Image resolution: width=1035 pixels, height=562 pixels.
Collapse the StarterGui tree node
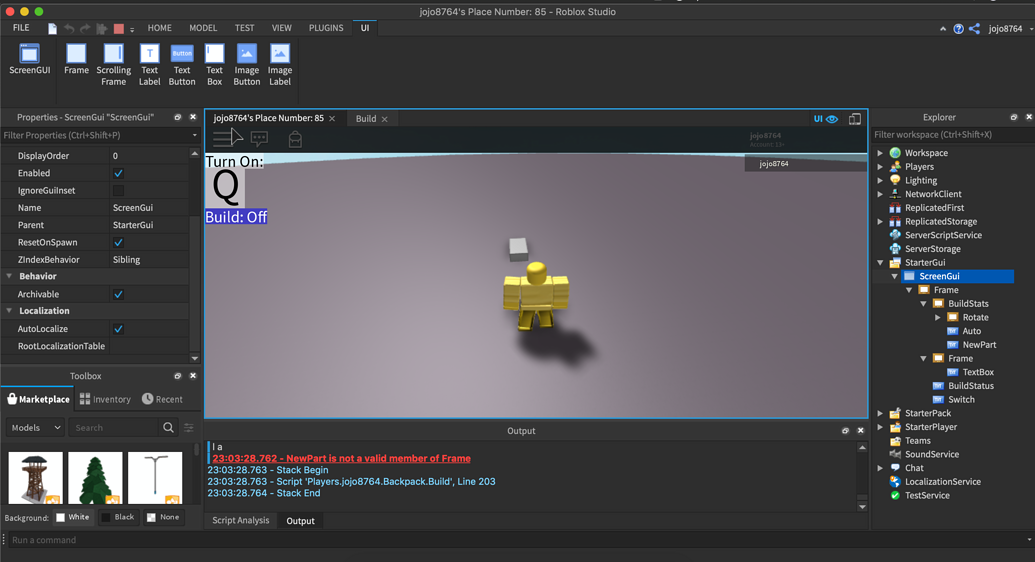[x=880, y=262]
